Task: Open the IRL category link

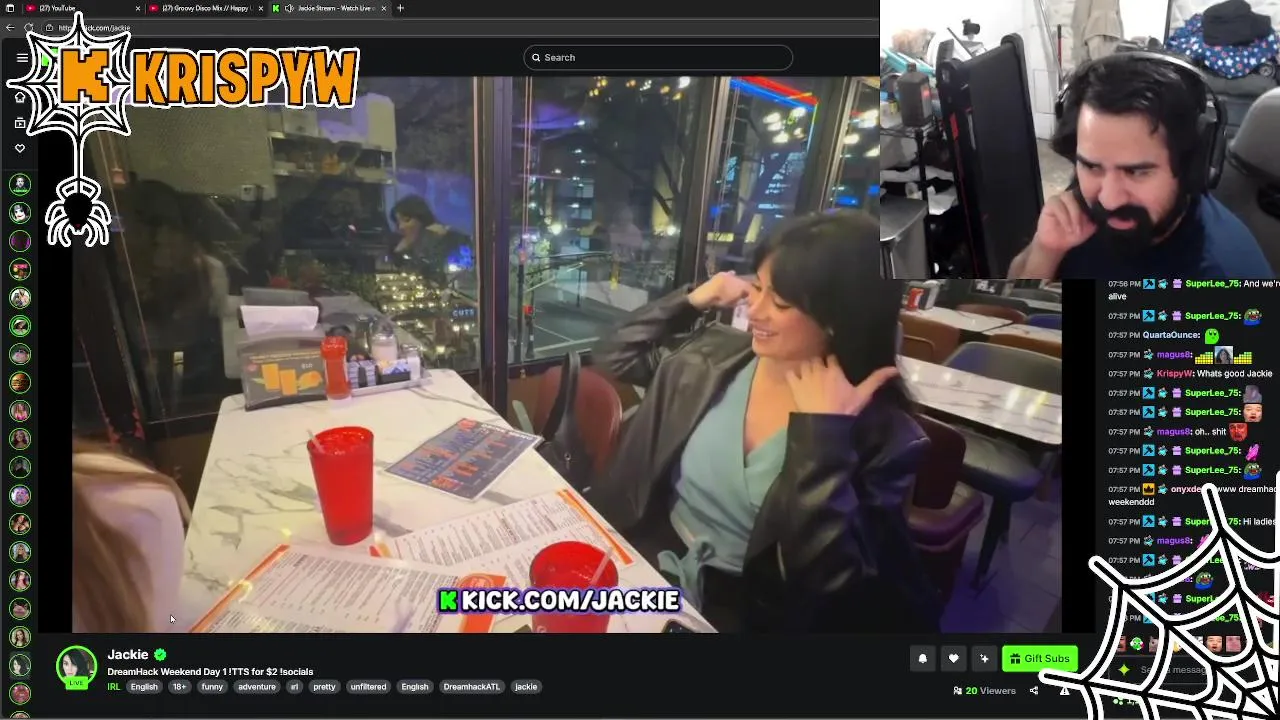Action: (x=114, y=687)
